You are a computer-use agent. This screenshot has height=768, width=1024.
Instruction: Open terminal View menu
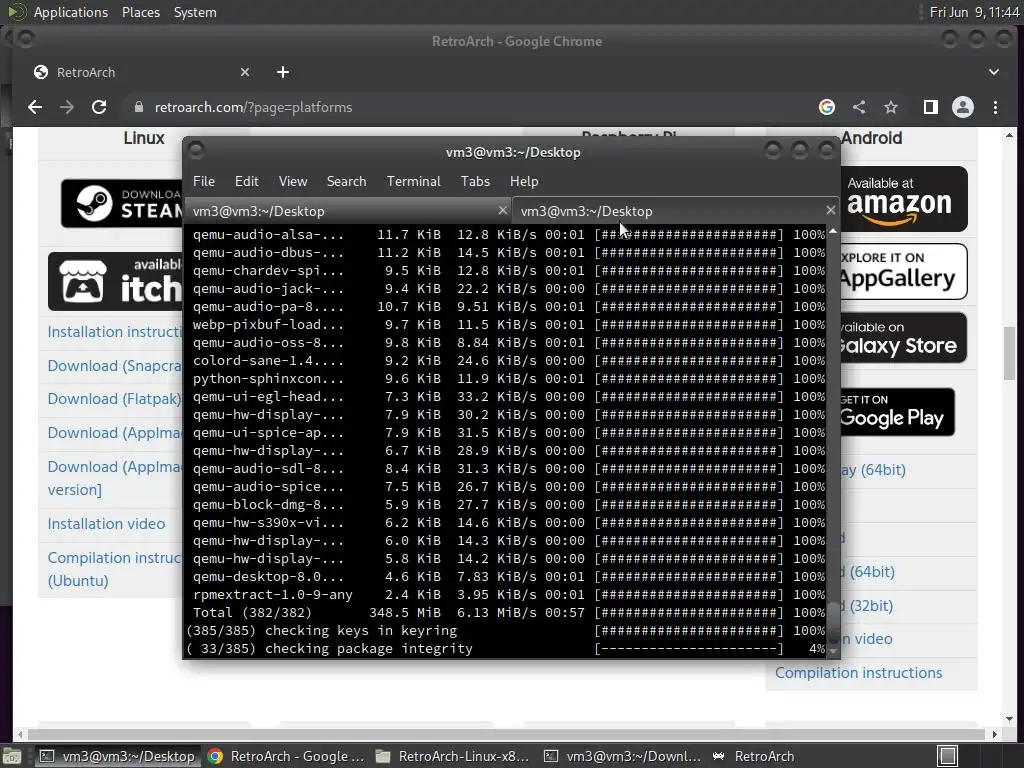[293, 182]
